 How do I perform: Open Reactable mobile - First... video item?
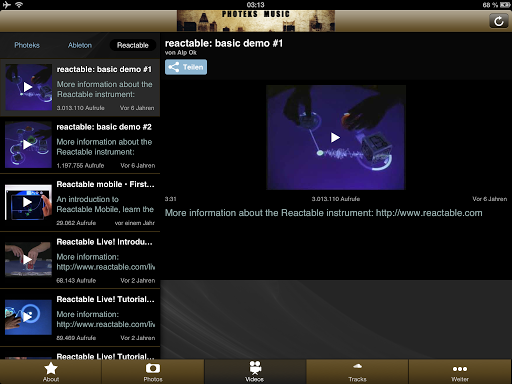coord(80,202)
